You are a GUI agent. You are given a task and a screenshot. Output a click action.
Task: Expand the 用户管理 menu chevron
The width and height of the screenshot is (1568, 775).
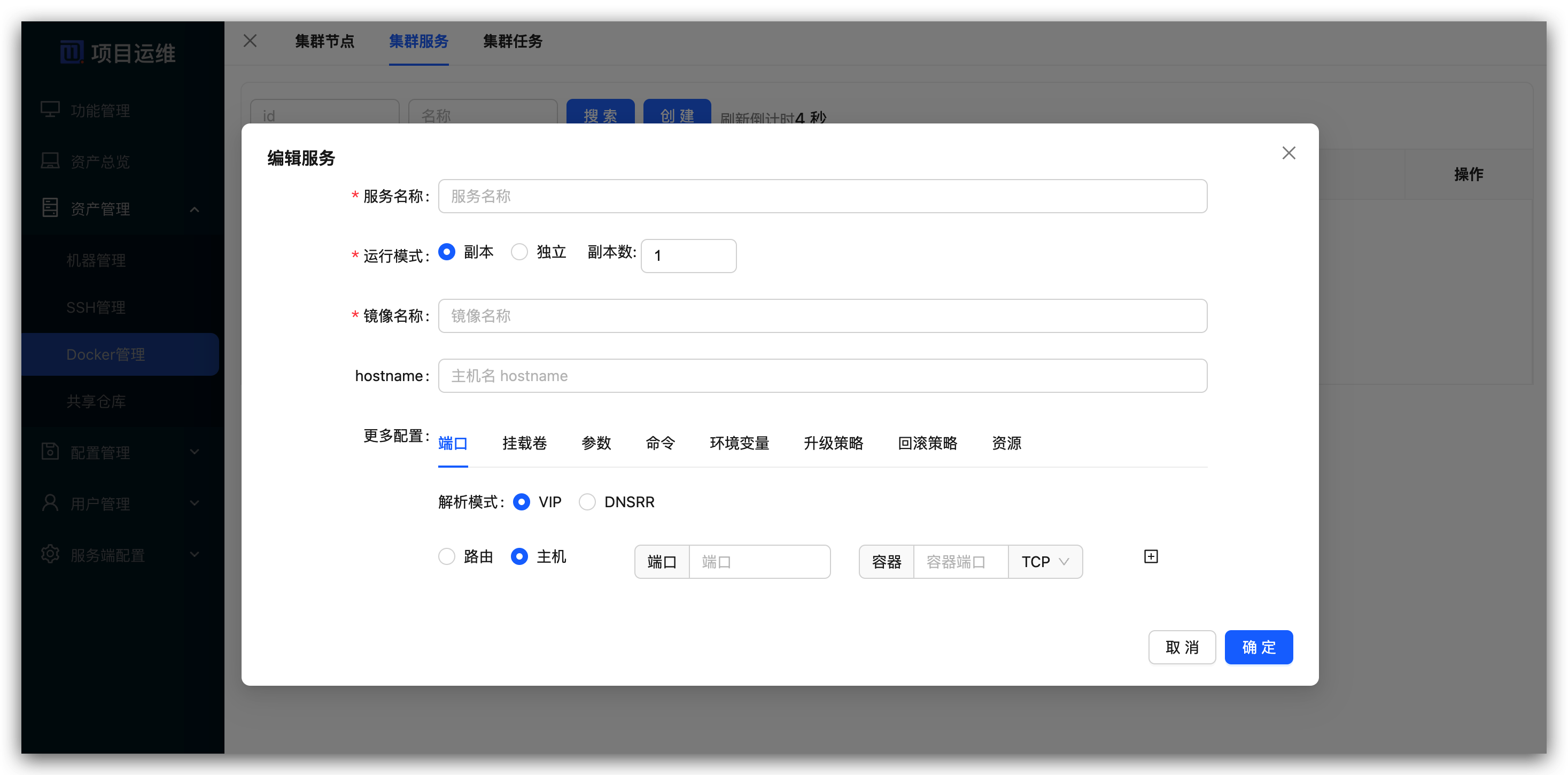(195, 503)
